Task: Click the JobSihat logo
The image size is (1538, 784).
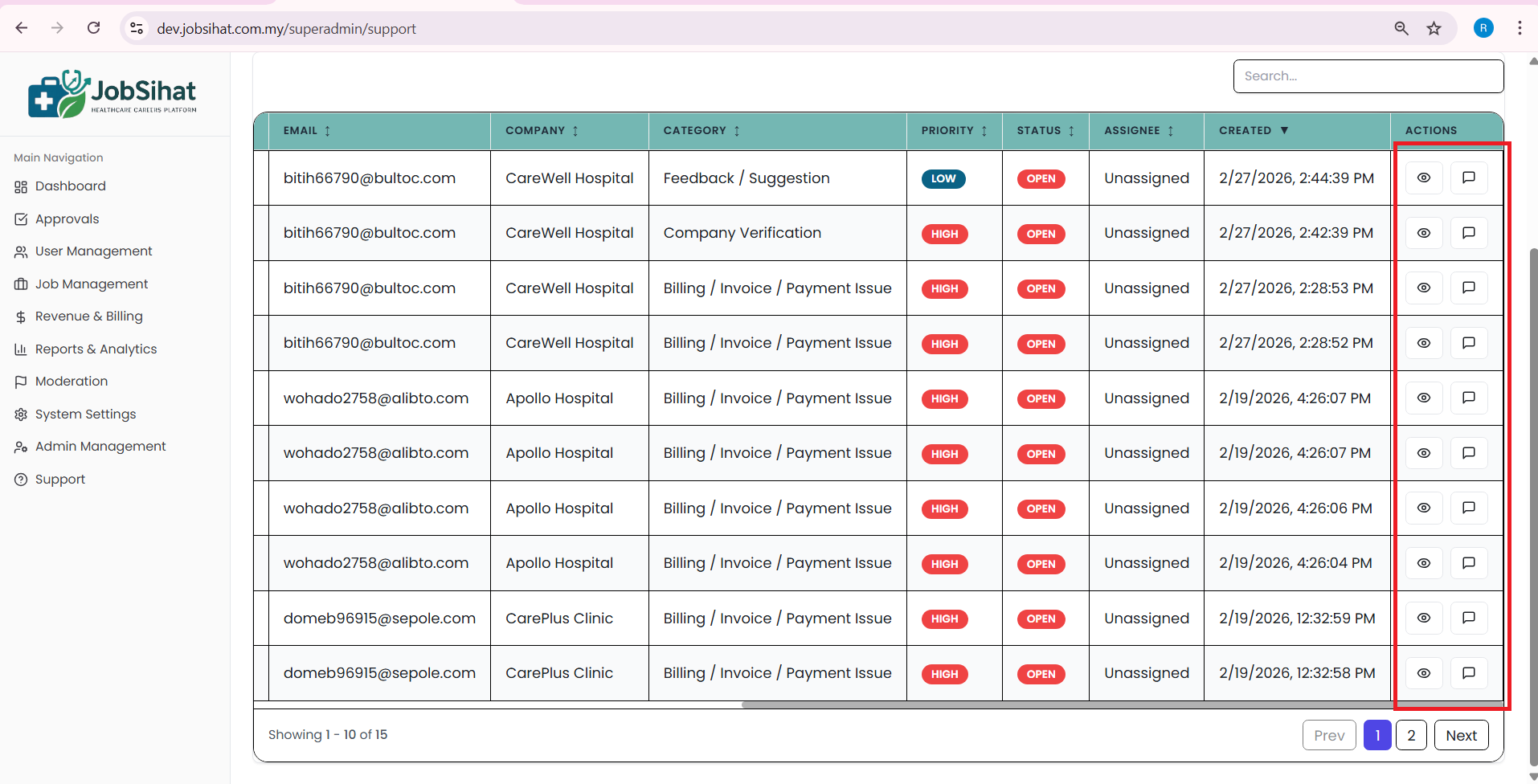Action: (112, 94)
